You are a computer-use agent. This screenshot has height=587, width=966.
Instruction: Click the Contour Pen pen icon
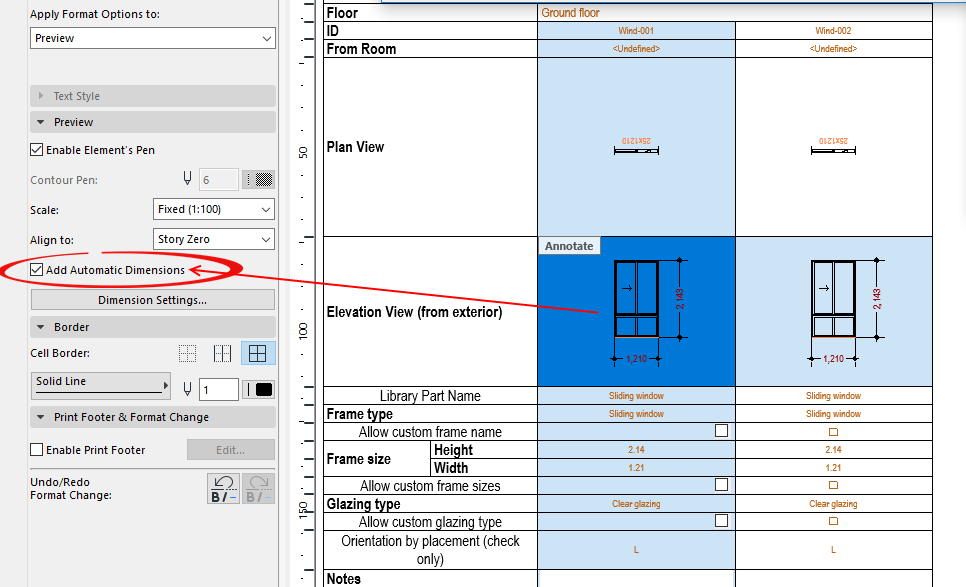coord(187,179)
